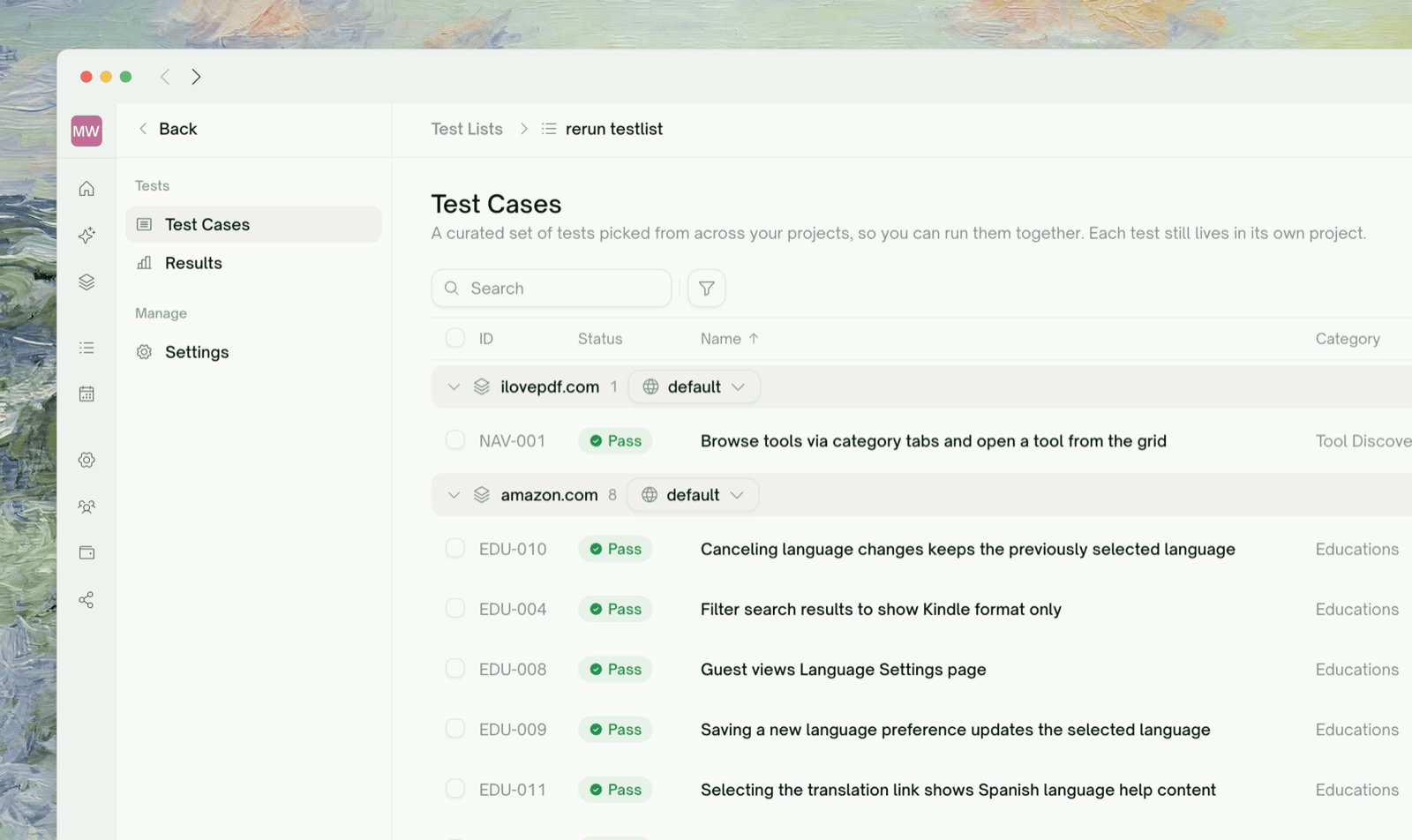Open test 'Guest views Language Settings page'
The image size is (1412, 840).
844,670
